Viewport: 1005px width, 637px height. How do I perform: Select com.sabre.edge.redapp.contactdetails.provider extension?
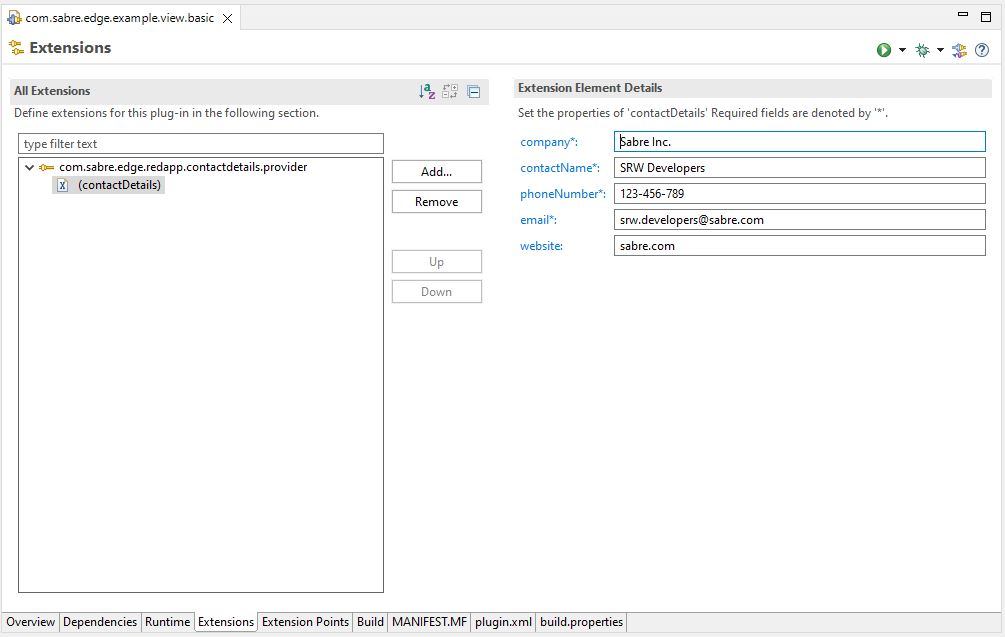[183, 167]
